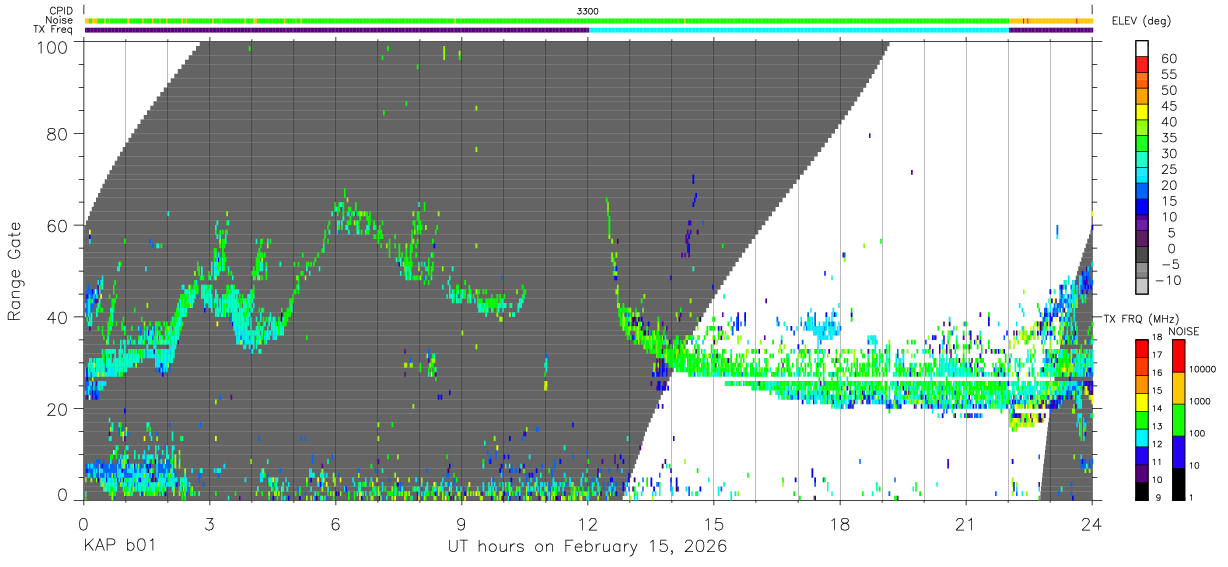Select the blue segment of the NOISE color bar
The width and height of the screenshot is (1228, 567).
tap(1178, 450)
